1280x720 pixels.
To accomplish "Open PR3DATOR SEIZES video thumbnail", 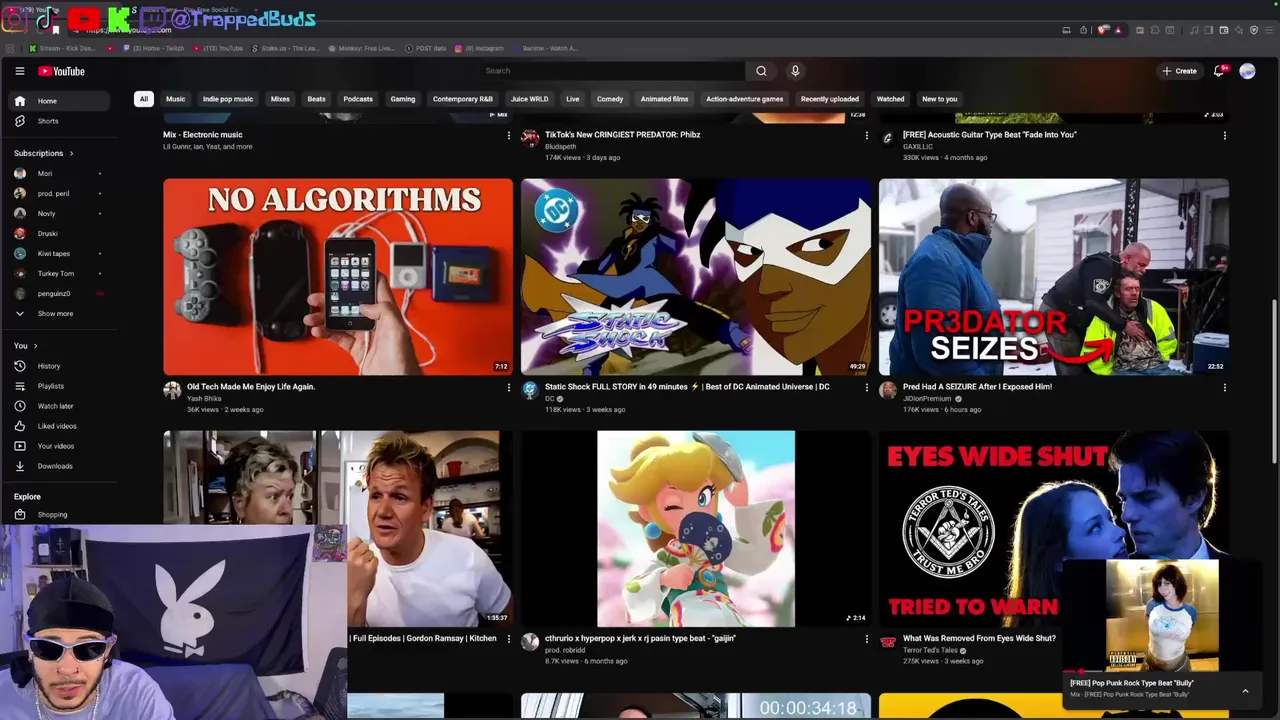I will coord(1054,277).
